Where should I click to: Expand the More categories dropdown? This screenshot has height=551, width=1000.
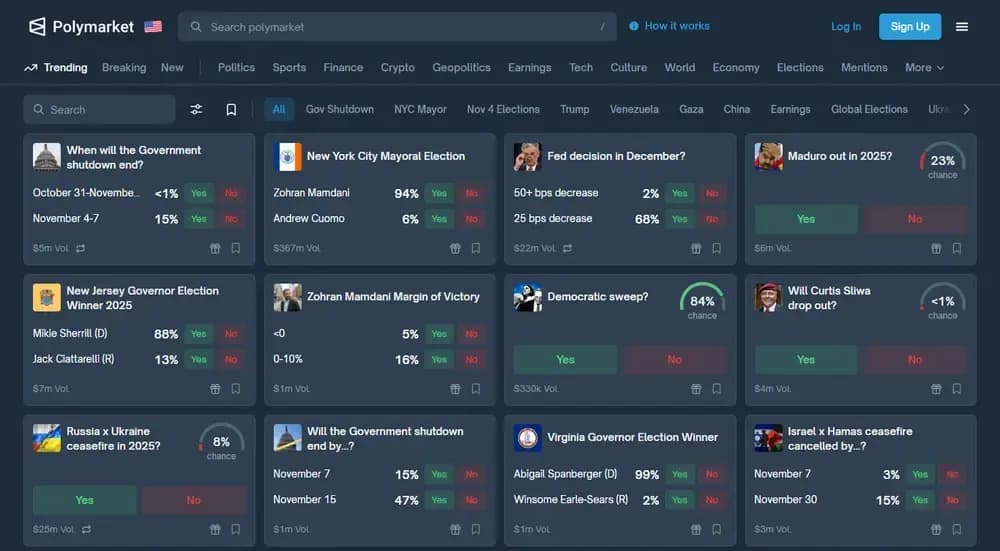(x=925, y=68)
